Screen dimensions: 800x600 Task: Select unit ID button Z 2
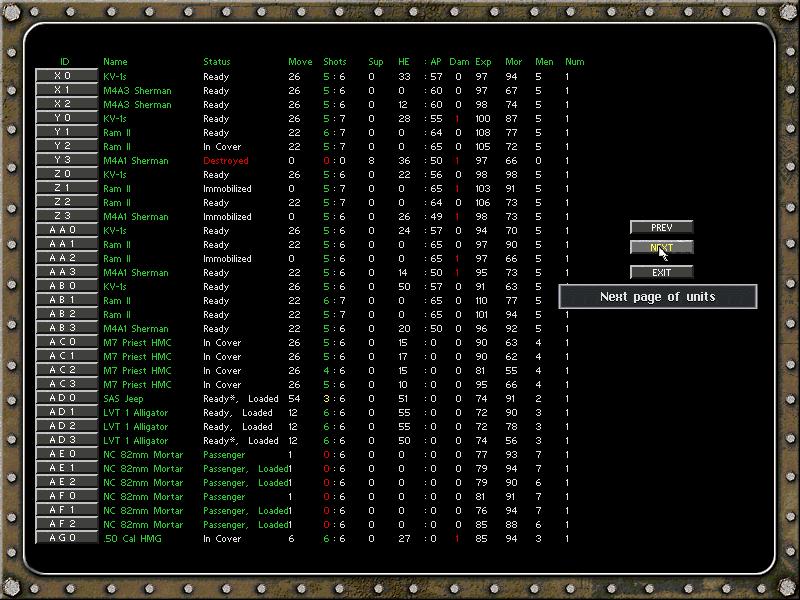coord(66,202)
